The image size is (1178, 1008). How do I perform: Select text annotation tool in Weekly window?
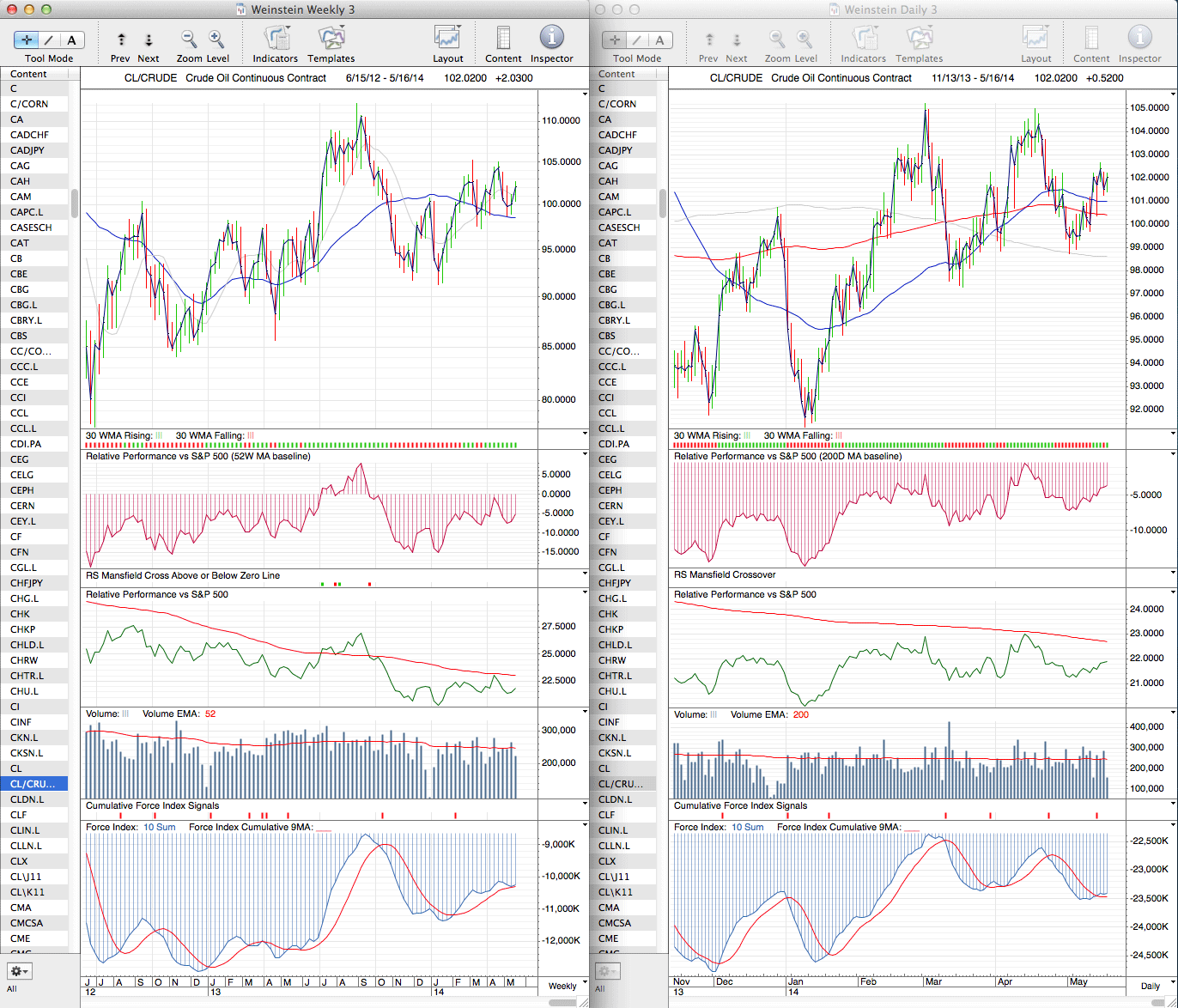click(x=71, y=39)
